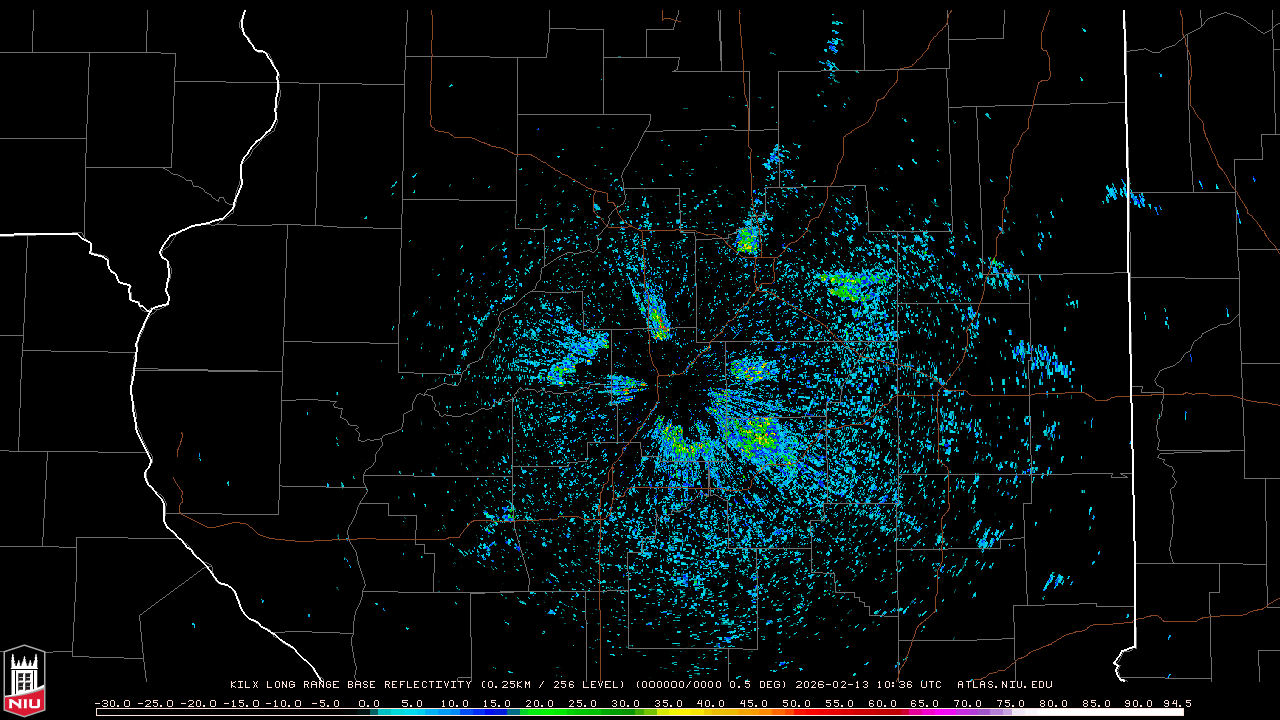The height and width of the screenshot is (720, 1280).
Task: Click the 65.0 scale label
Action: coord(925,704)
